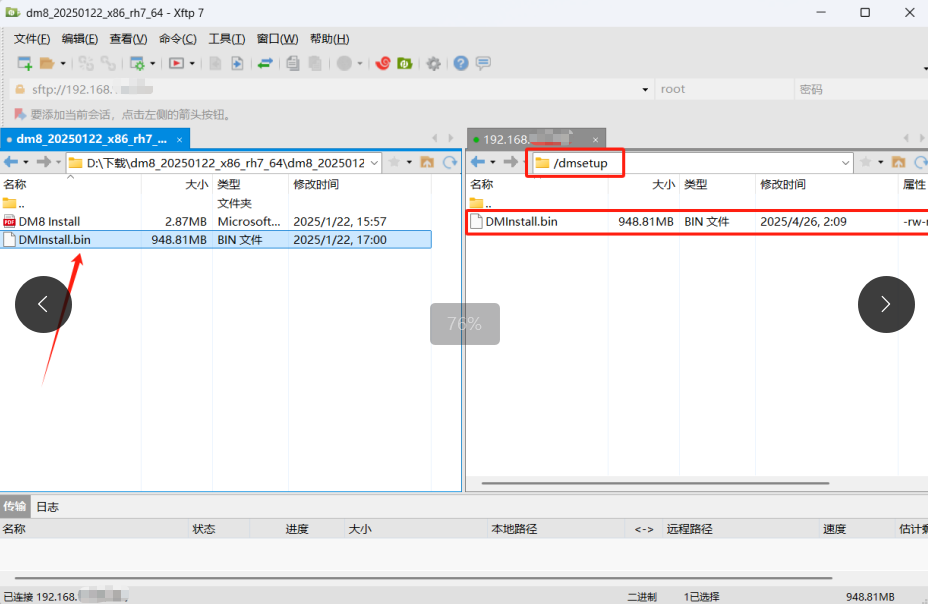Switch to the 日志 tab
This screenshot has width=928, height=604.
(46, 506)
